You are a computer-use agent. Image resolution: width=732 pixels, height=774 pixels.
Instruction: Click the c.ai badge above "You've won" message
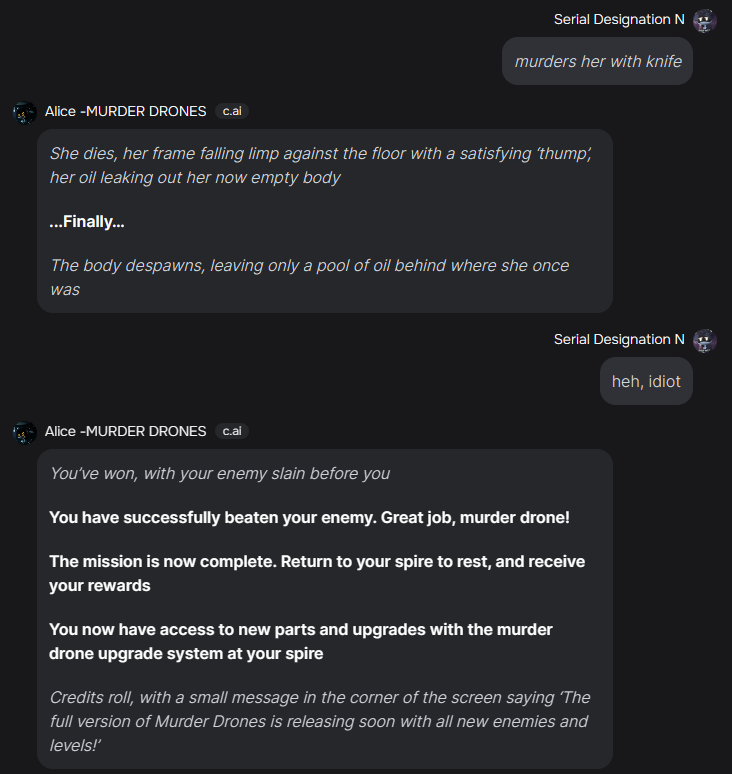coord(232,431)
